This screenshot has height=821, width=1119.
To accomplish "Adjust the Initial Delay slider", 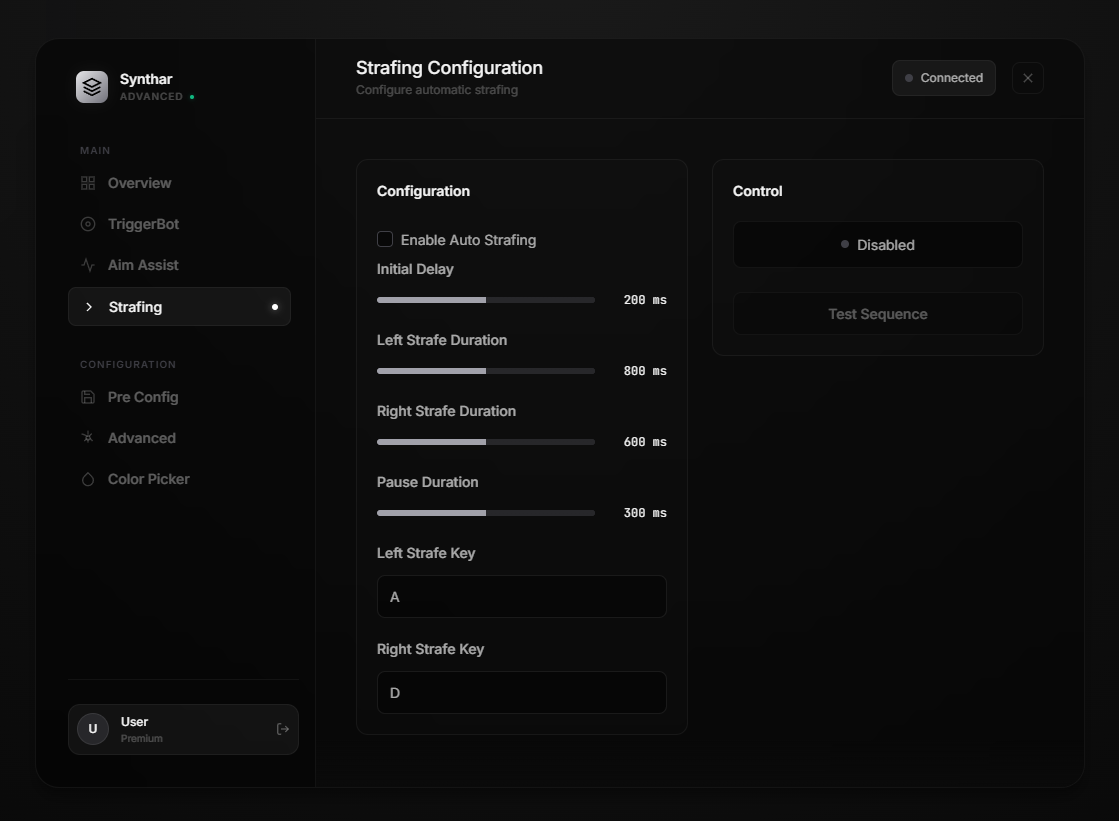I will click(485, 299).
